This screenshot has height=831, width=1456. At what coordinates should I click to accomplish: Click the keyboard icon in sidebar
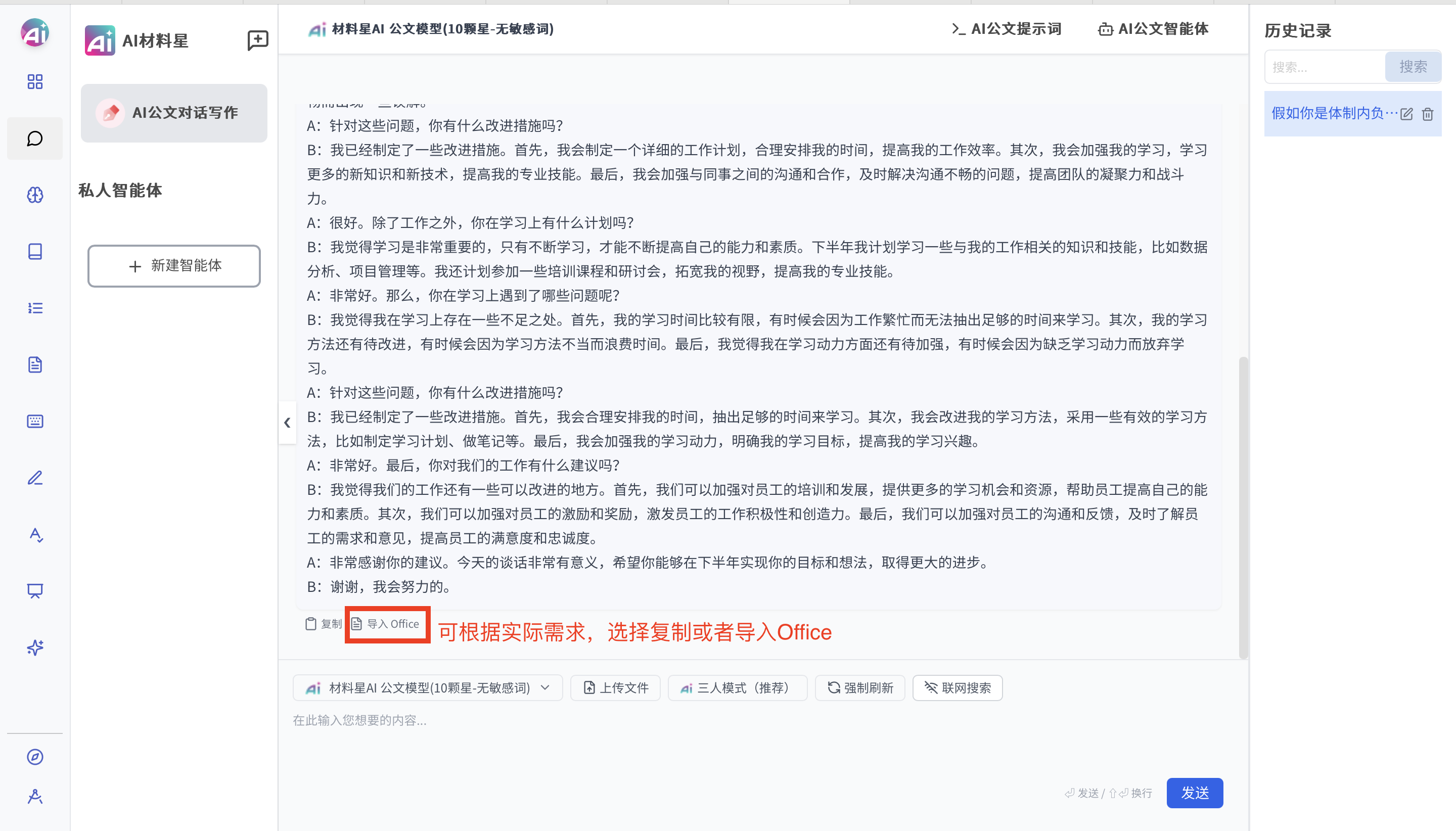coord(35,421)
